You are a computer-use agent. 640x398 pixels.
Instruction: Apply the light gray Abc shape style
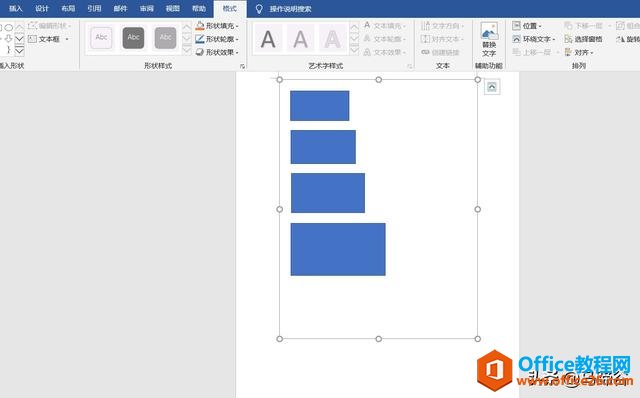point(165,38)
